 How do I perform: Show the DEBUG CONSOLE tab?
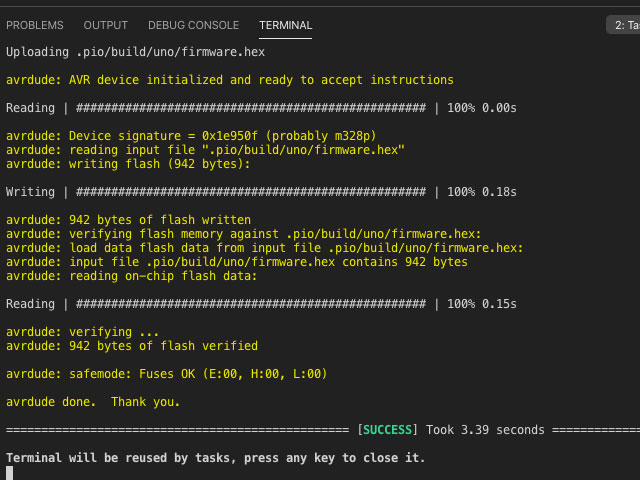click(193, 25)
